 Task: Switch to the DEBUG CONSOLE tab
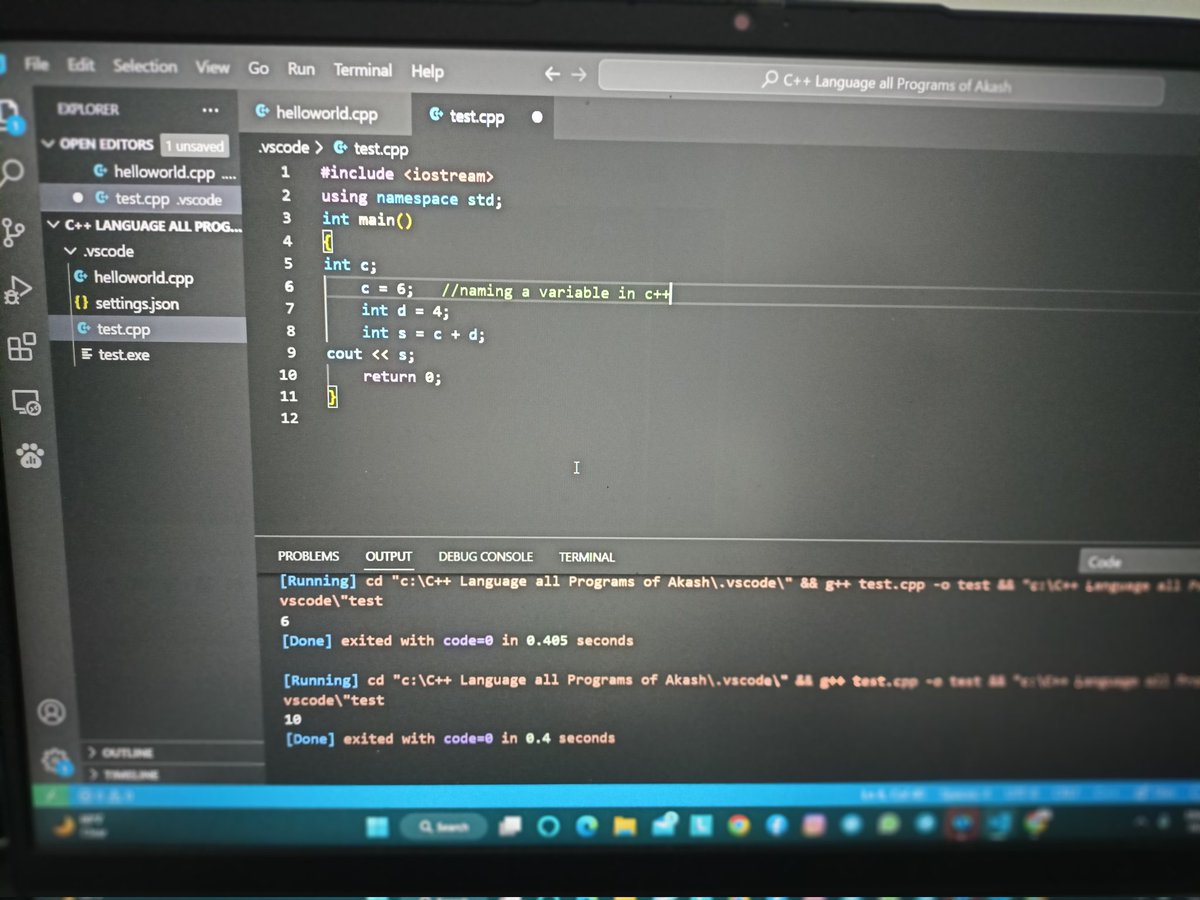coord(485,557)
